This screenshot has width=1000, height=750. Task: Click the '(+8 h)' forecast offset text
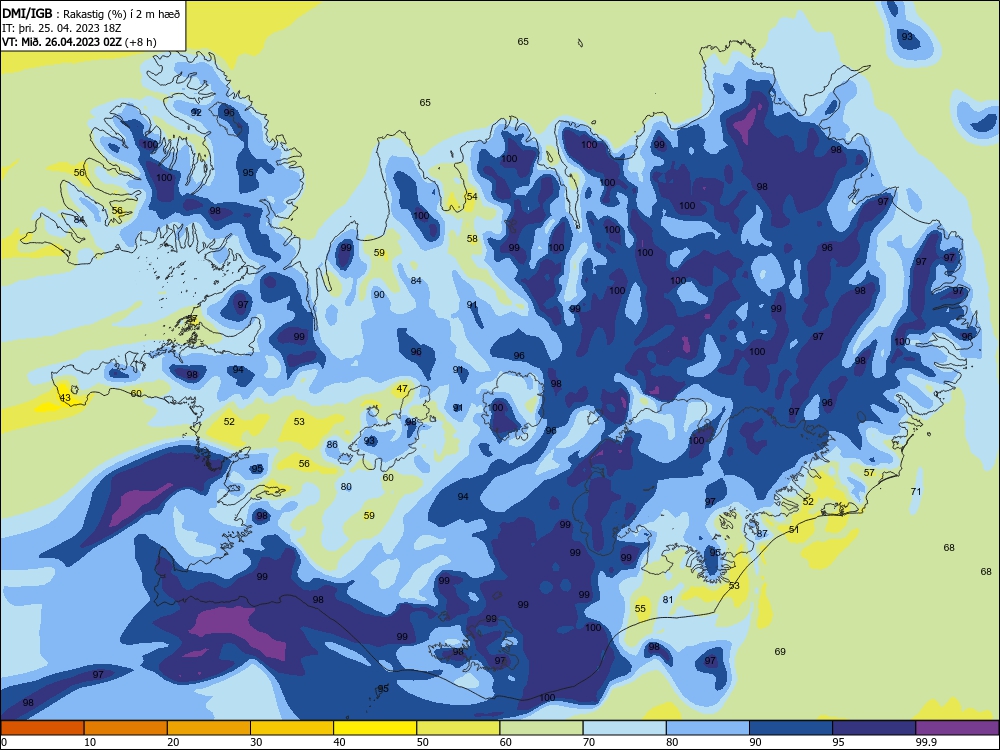[x=141, y=42]
